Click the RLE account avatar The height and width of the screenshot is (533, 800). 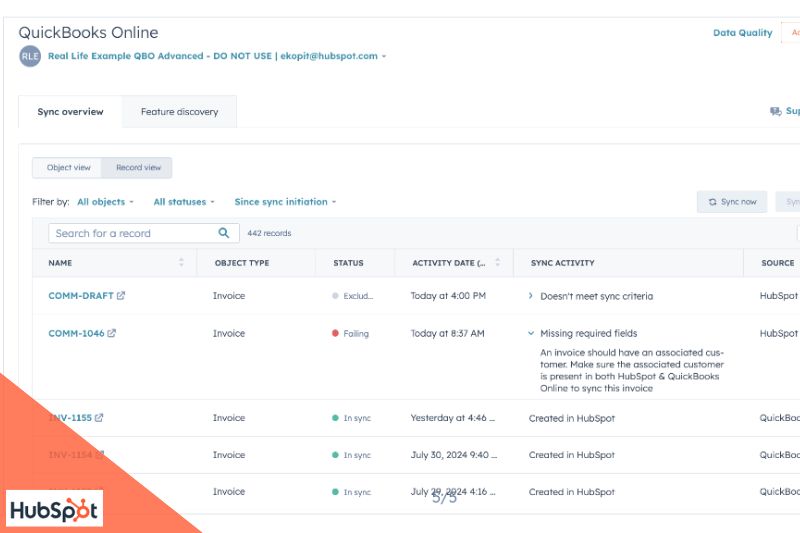pyautogui.click(x=30, y=56)
